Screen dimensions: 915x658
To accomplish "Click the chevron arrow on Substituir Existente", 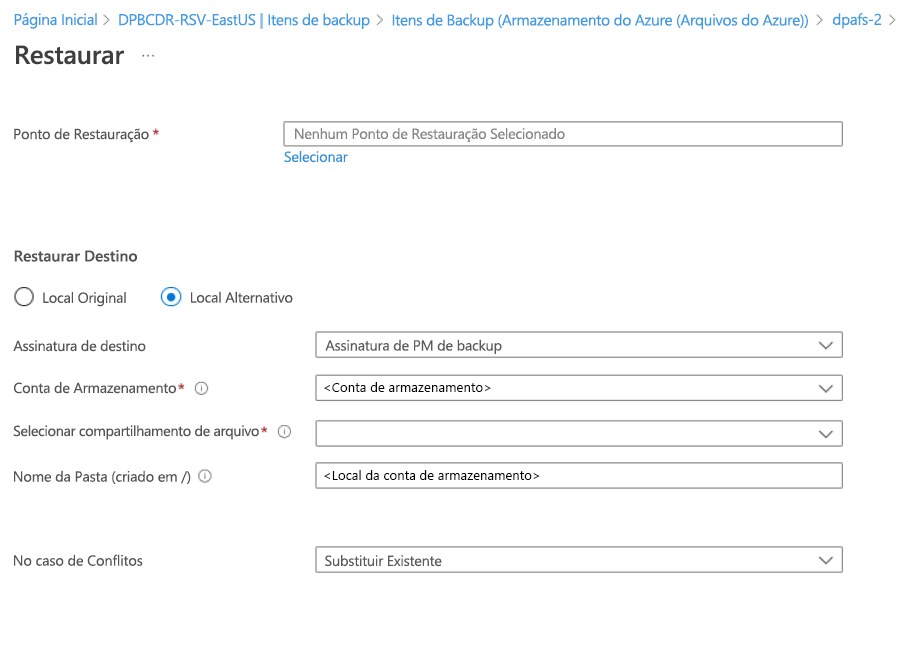I will coord(826,561).
